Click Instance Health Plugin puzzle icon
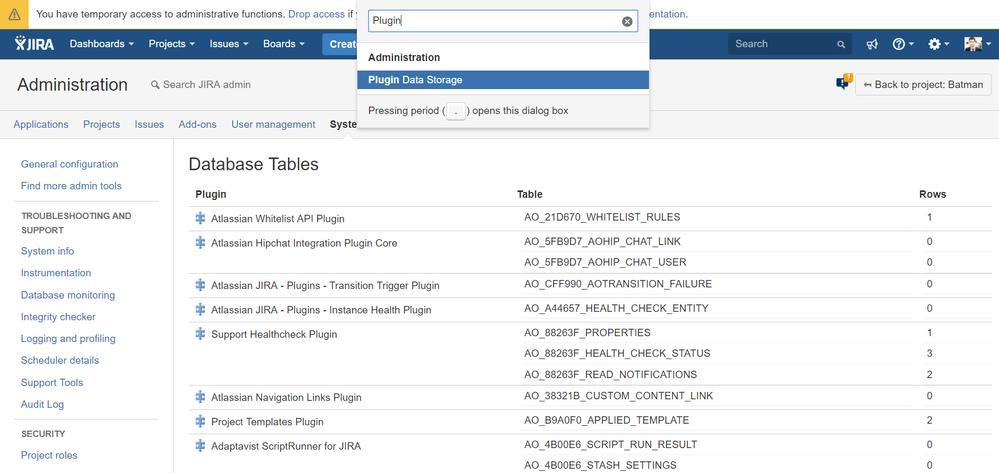 tap(200, 309)
